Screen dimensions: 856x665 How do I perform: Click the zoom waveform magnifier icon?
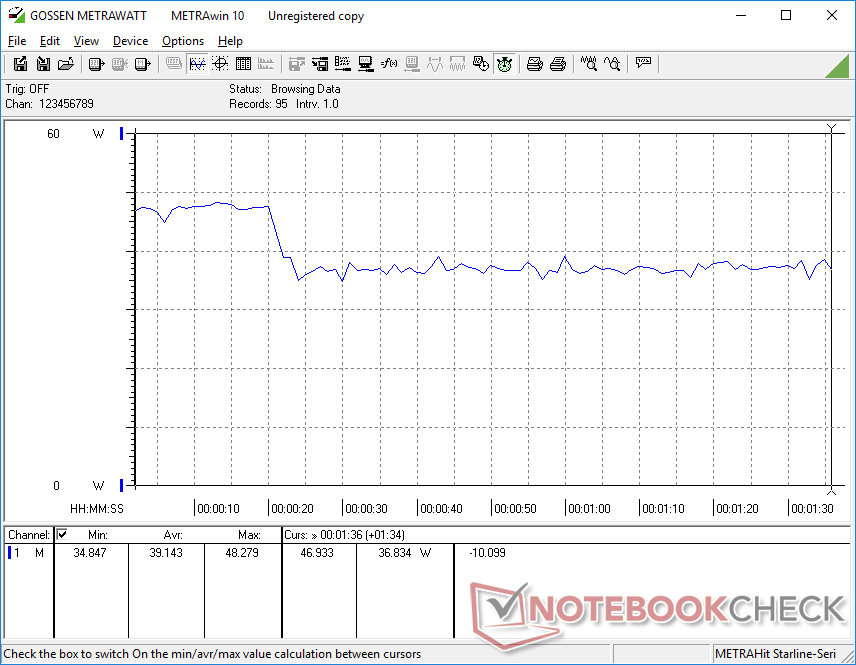pyautogui.click(x=589, y=64)
